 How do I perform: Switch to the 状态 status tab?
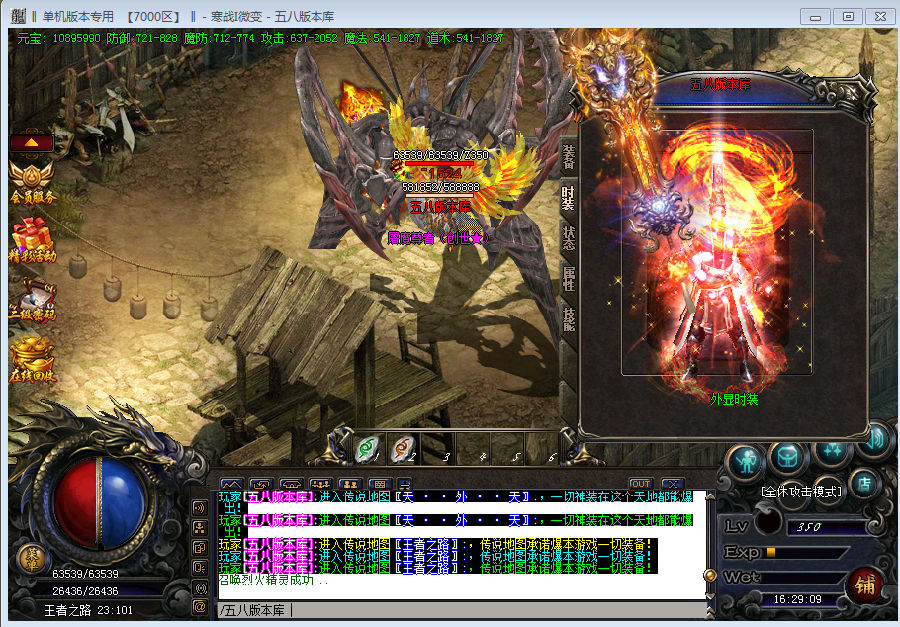pos(568,238)
